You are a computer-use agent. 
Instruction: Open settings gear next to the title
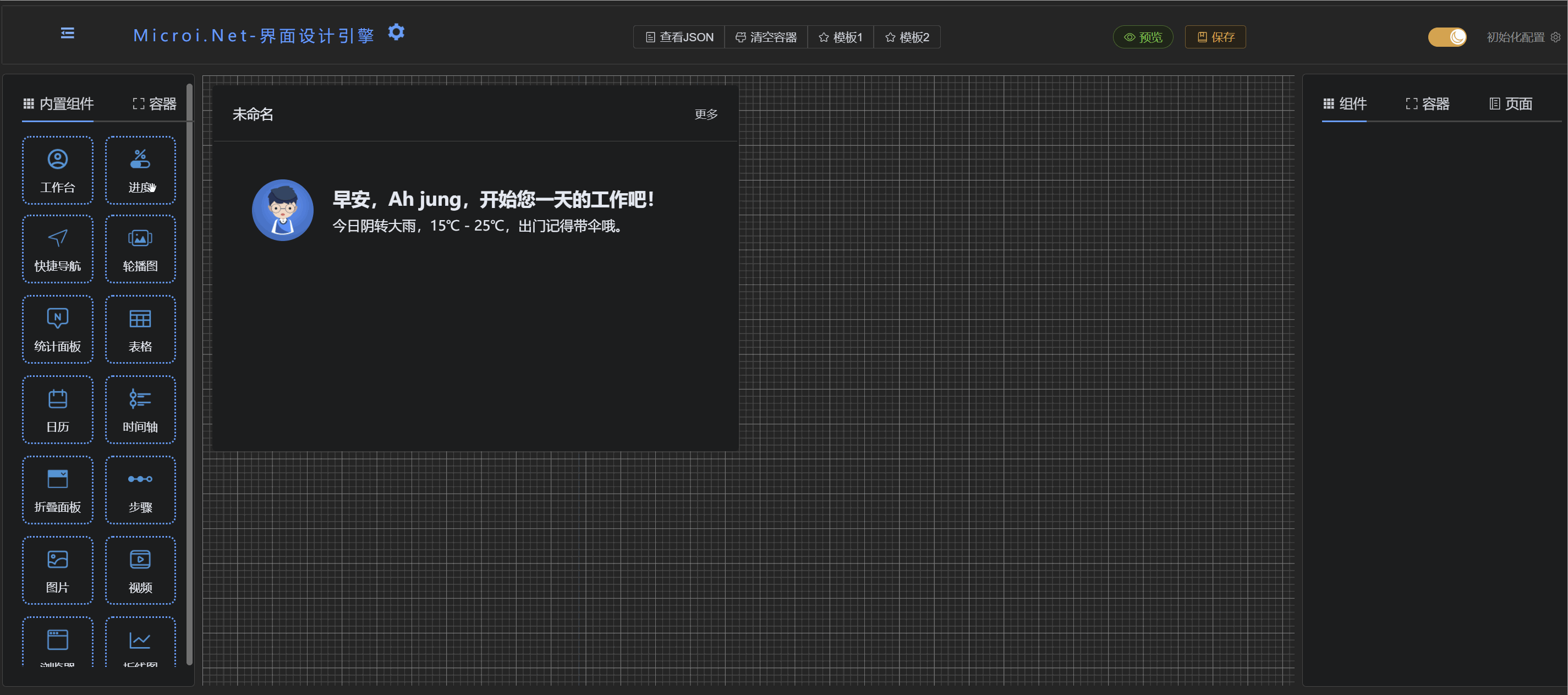[396, 32]
